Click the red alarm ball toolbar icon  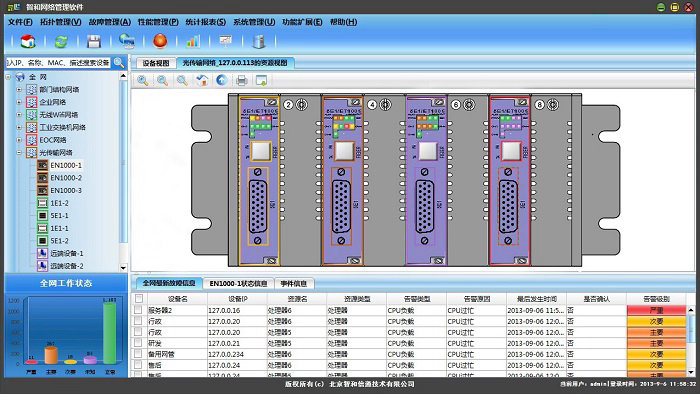(160, 41)
